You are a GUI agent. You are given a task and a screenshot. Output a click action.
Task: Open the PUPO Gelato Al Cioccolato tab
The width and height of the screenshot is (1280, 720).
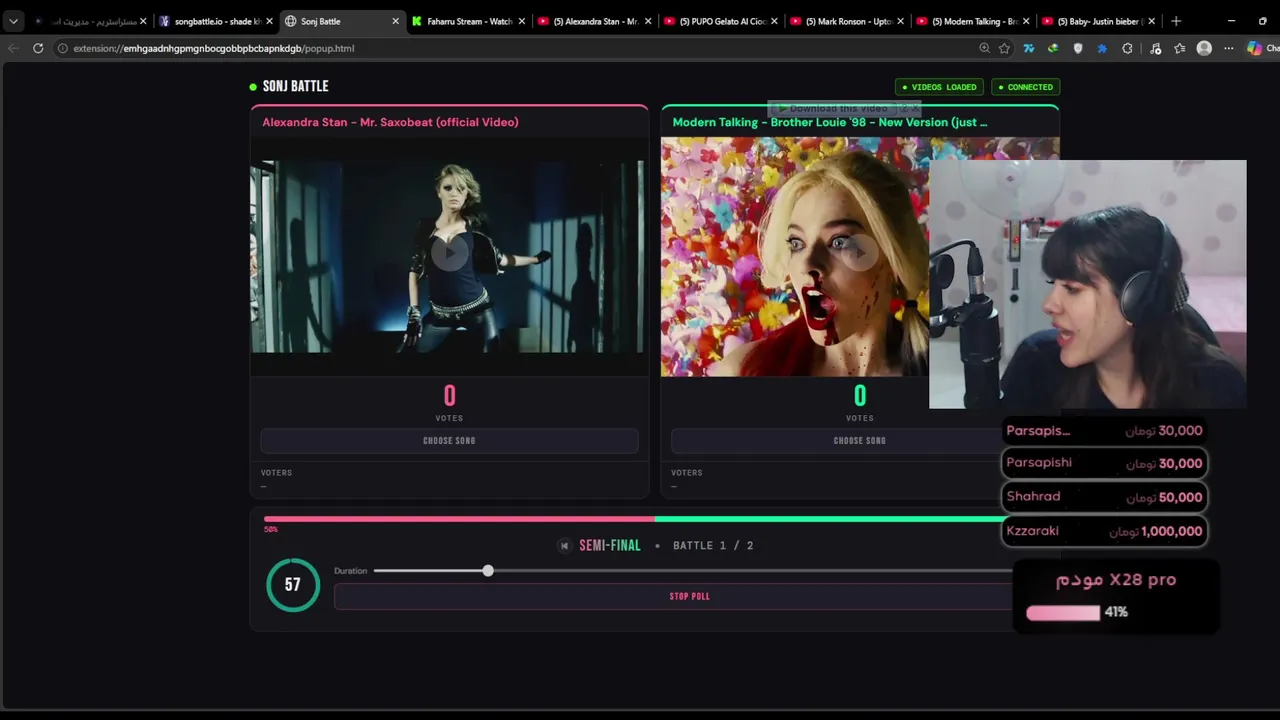(x=720, y=21)
